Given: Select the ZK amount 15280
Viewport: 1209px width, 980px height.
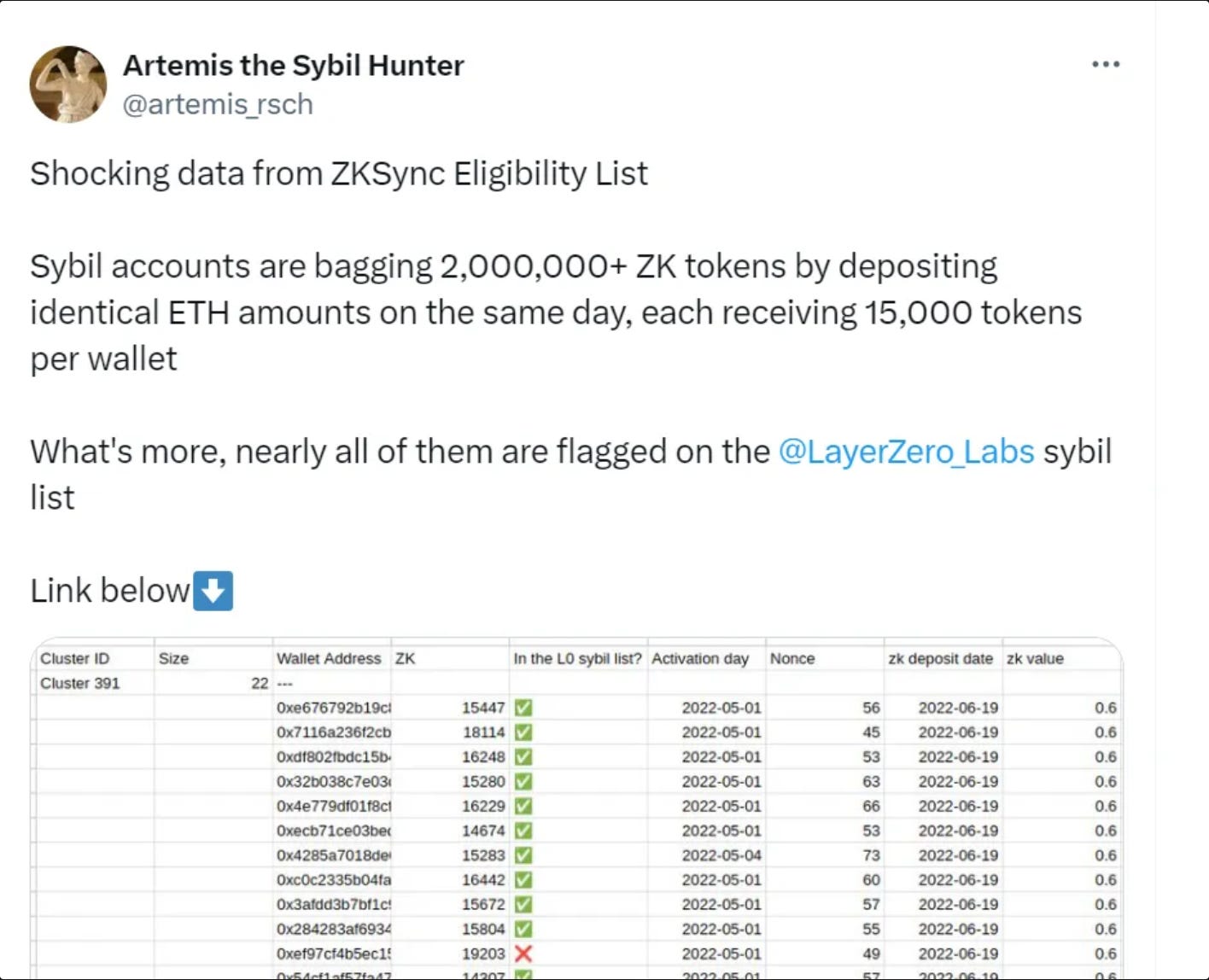Looking at the screenshot, I should [x=483, y=781].
